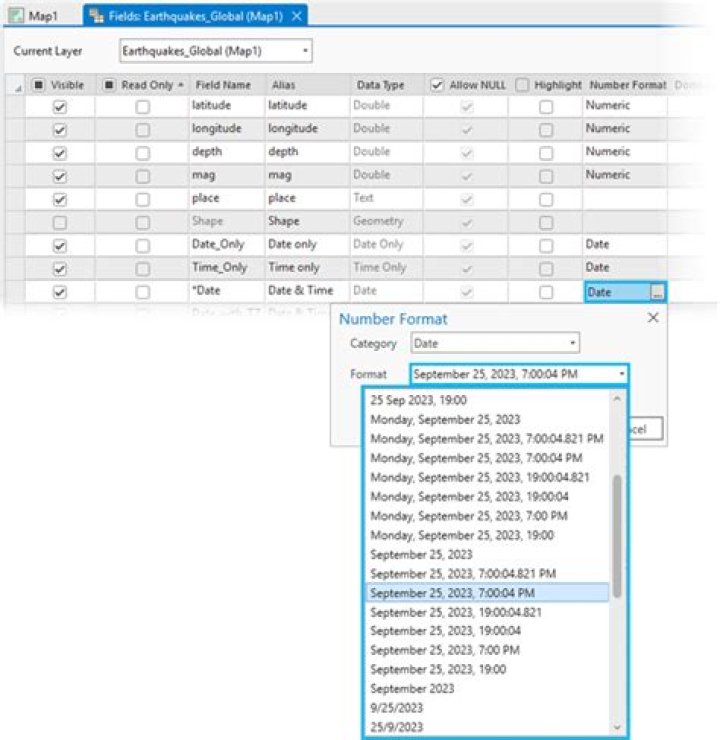720x740 pixels.
Task: Choose Monday, September 25, 2023, 19:00:04
Action: tap(487, 496)
